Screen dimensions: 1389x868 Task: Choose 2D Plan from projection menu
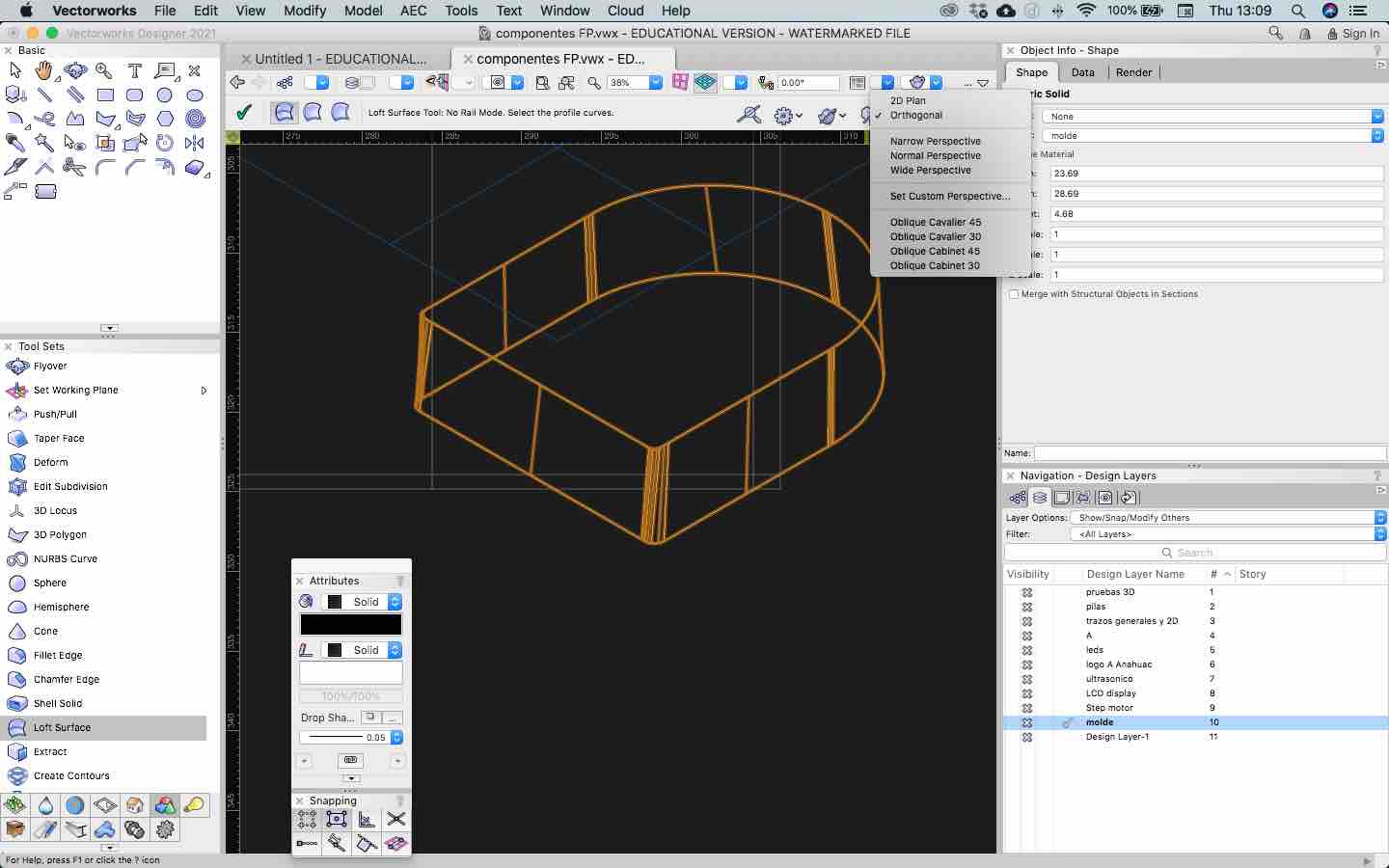click(908, 100)
